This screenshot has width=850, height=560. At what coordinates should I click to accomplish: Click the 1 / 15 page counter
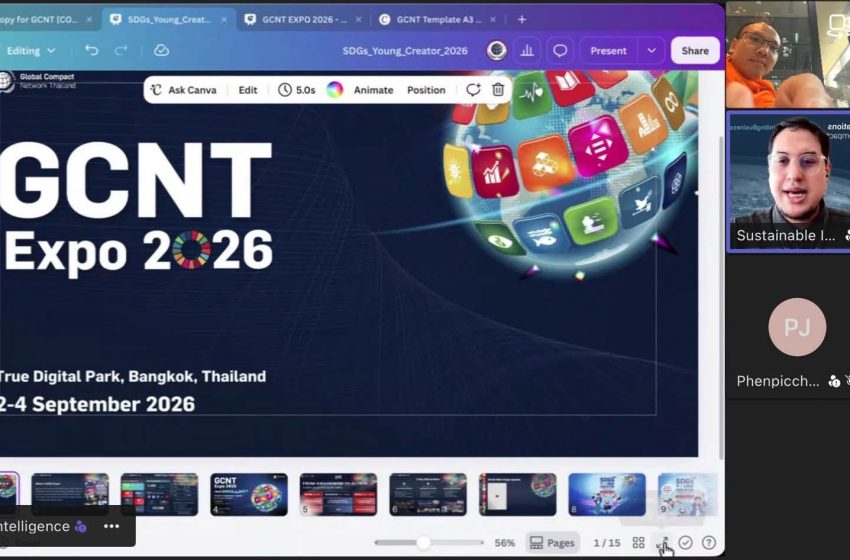point(607,543)
